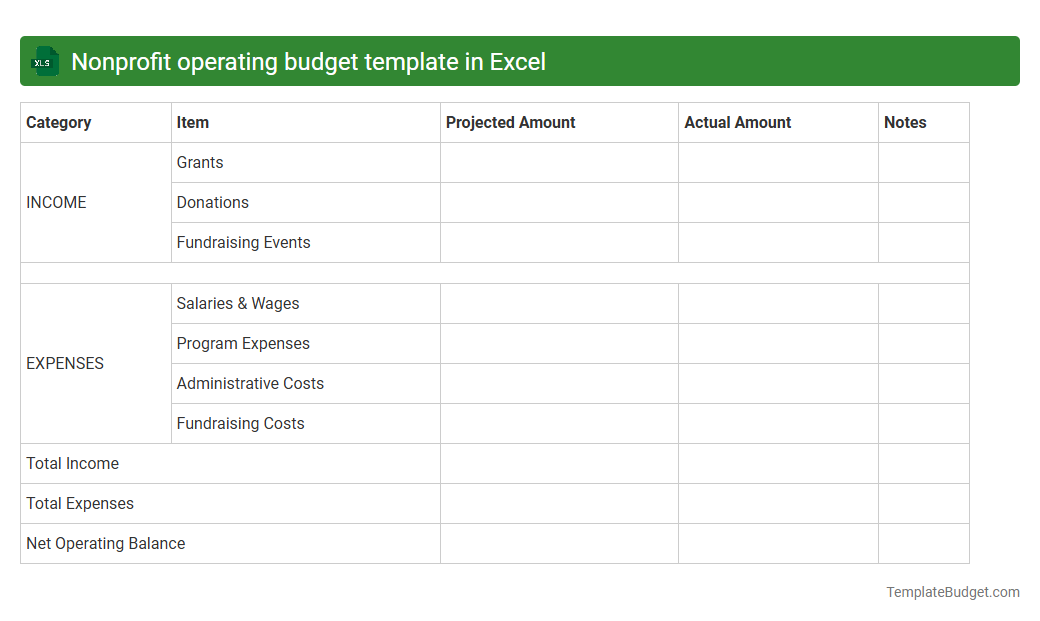The height and width of the screenshot is (621, 1040).
Task: Select the Notes column header
Action: (905, 122)
